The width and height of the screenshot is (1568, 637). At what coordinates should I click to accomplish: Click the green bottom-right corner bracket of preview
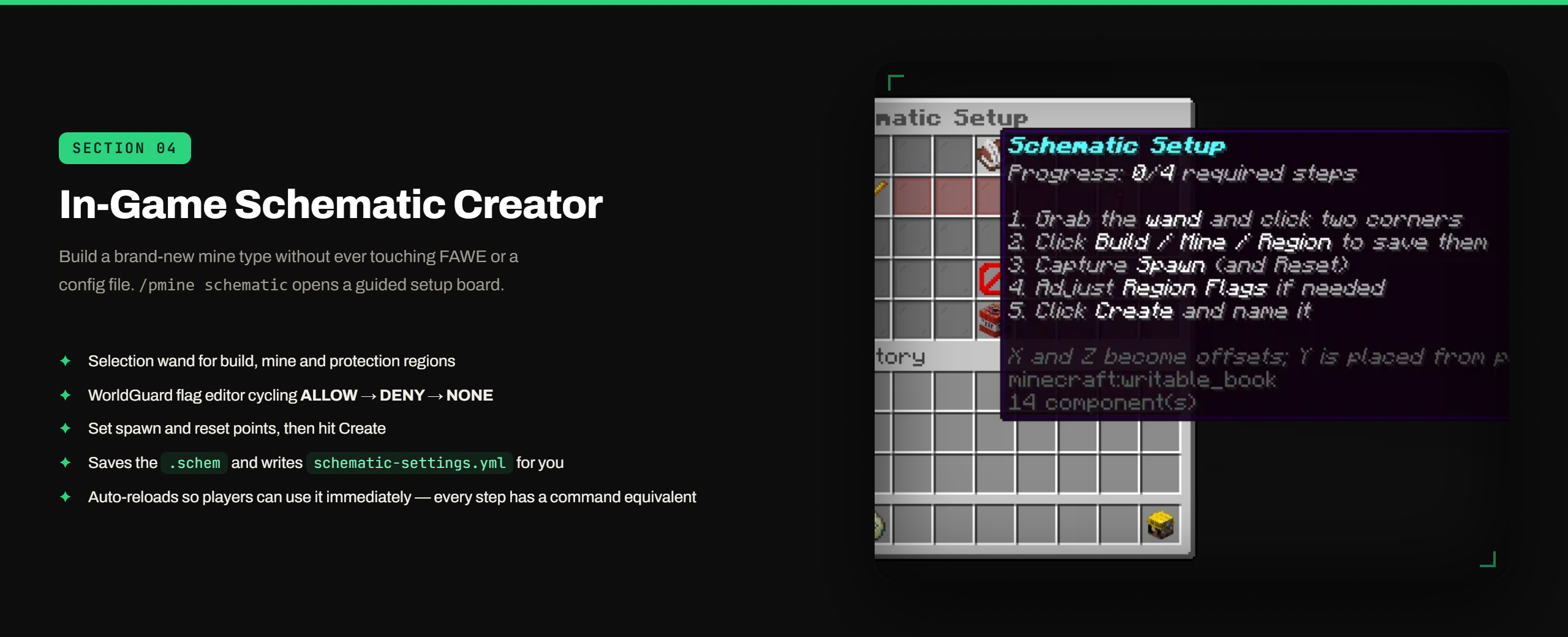1488,559
